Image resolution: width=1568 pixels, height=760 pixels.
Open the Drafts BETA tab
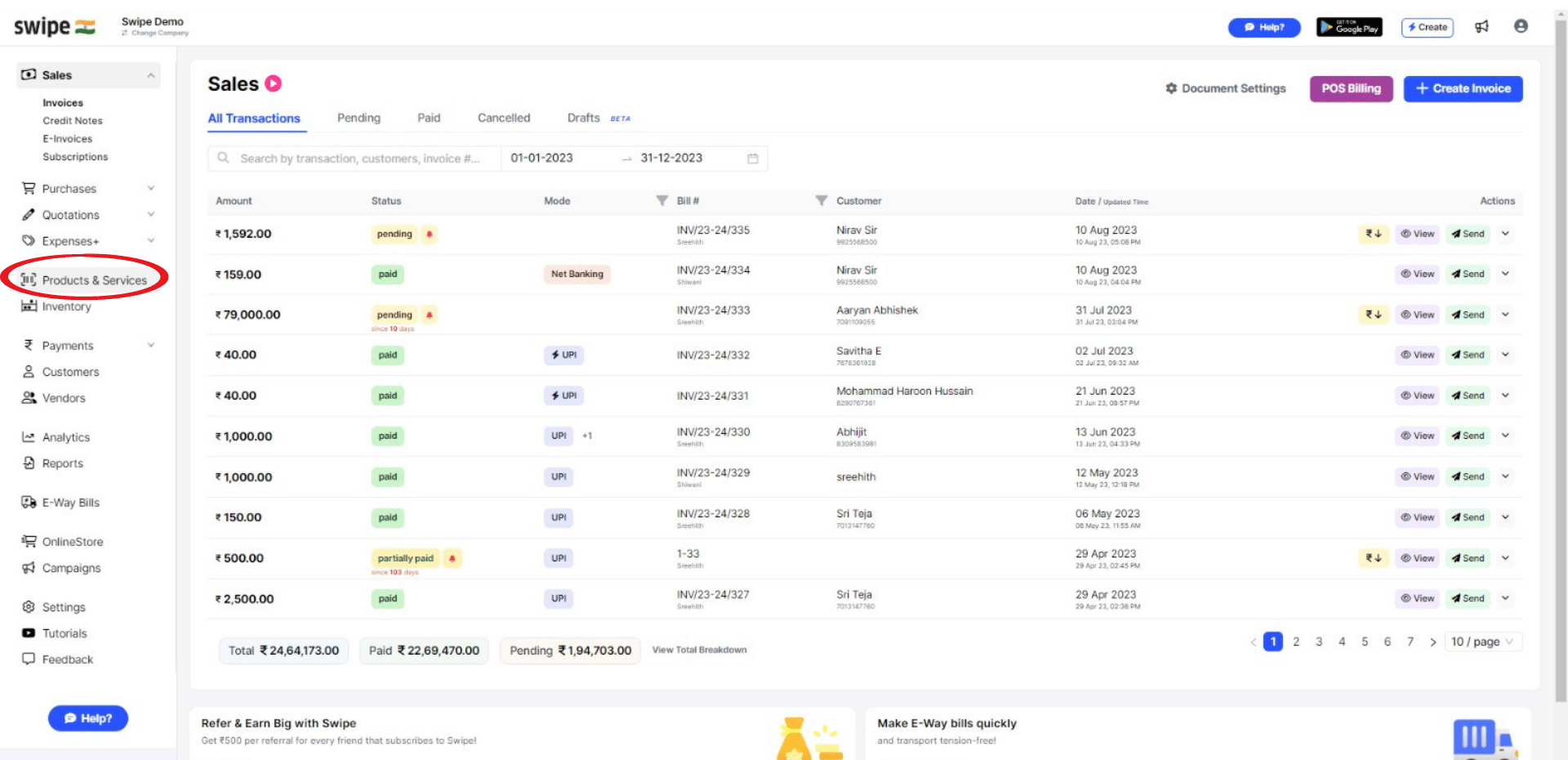click(x=583, y=118)
